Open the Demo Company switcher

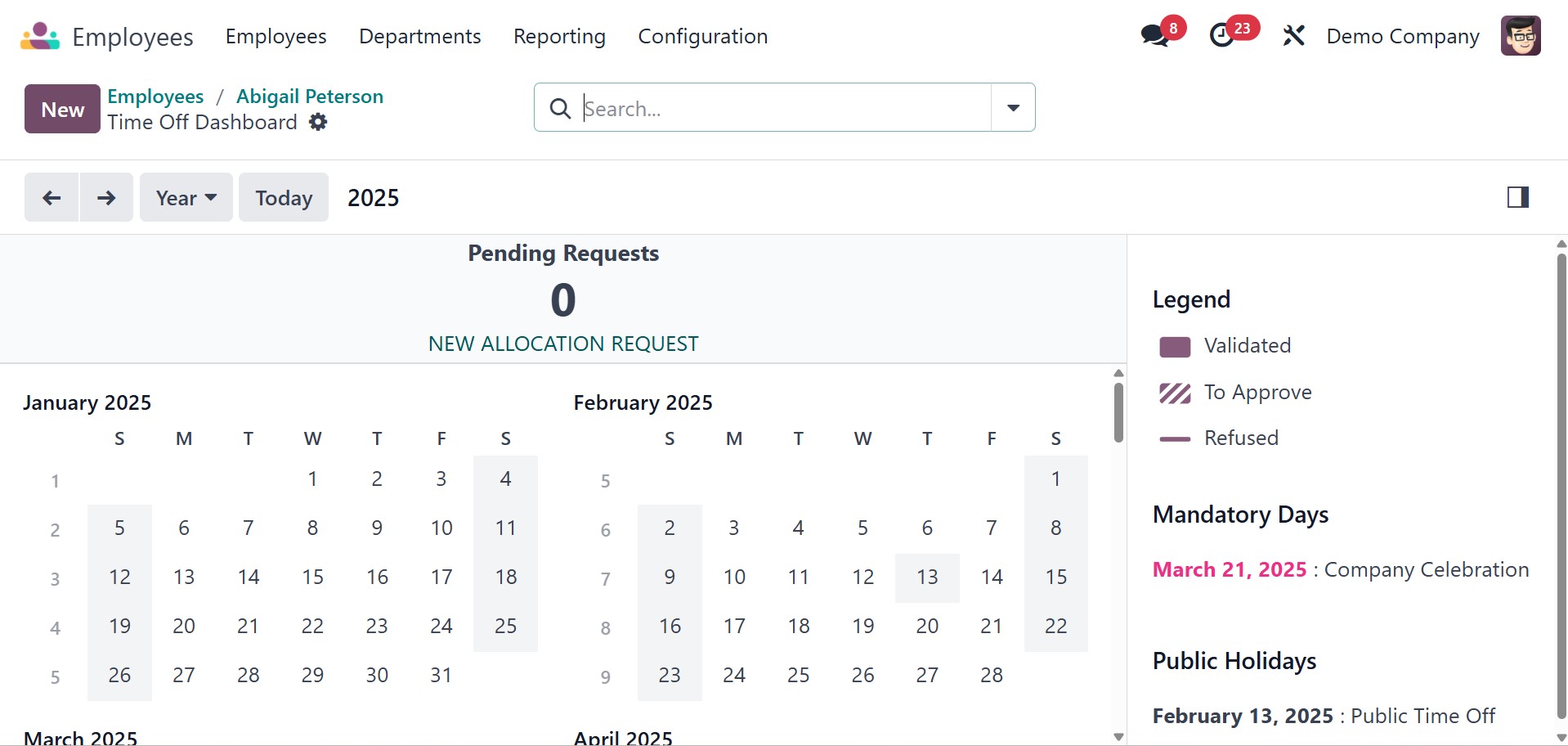[x=1403, y=36]
